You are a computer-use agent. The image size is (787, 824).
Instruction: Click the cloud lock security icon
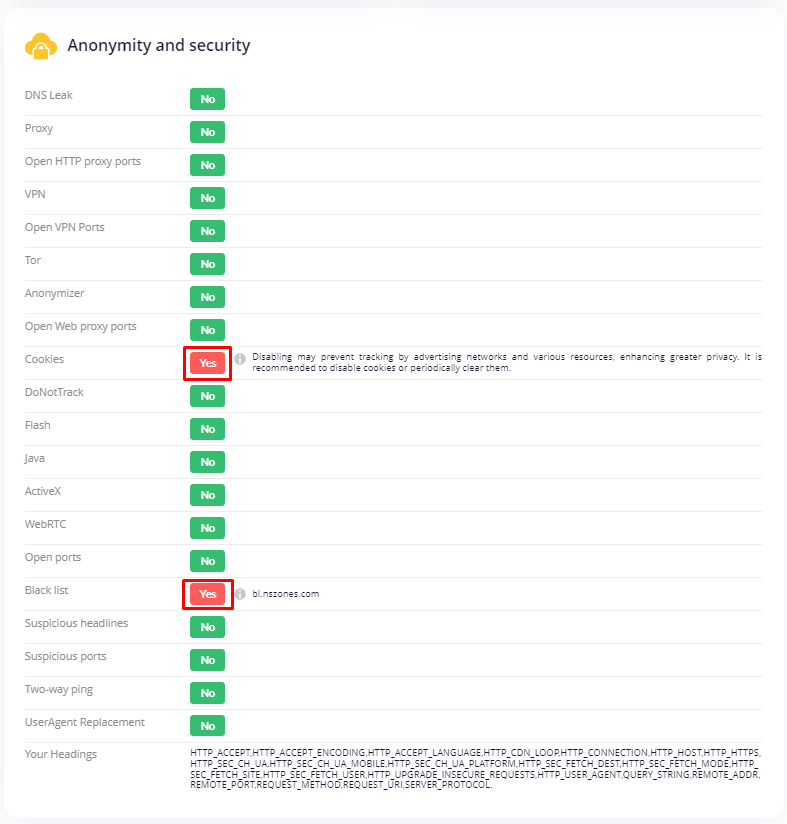40,46
